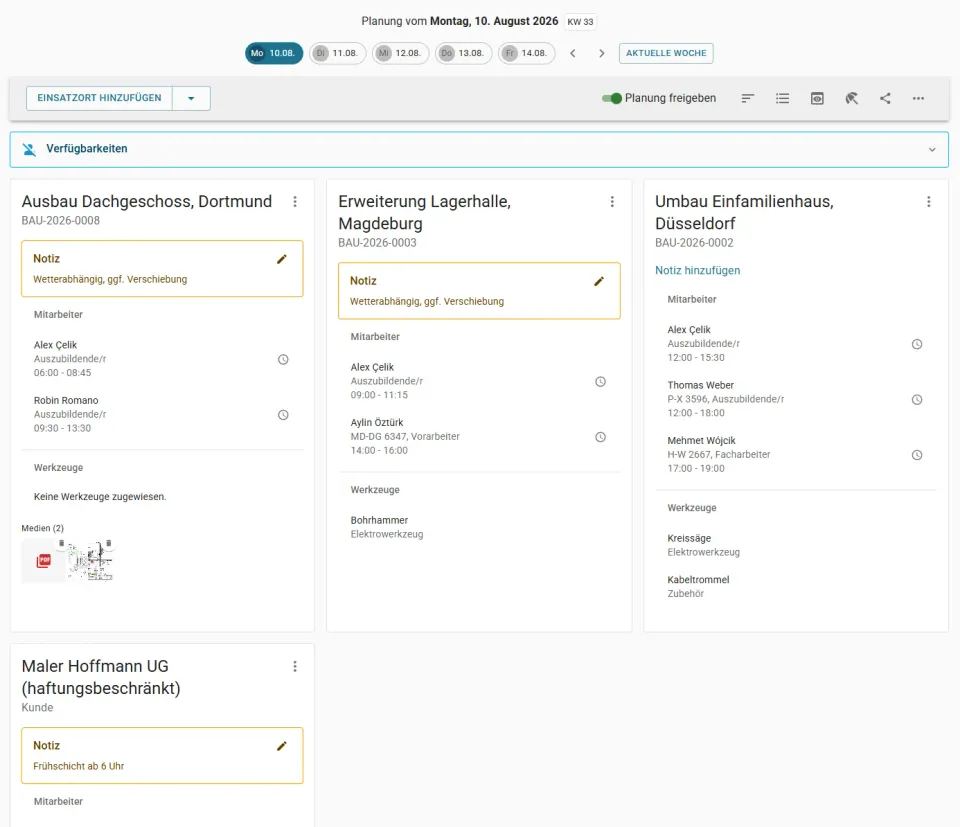Open the preview icon in toolbar
Screen dimensions: 960x827
[817, 98]
